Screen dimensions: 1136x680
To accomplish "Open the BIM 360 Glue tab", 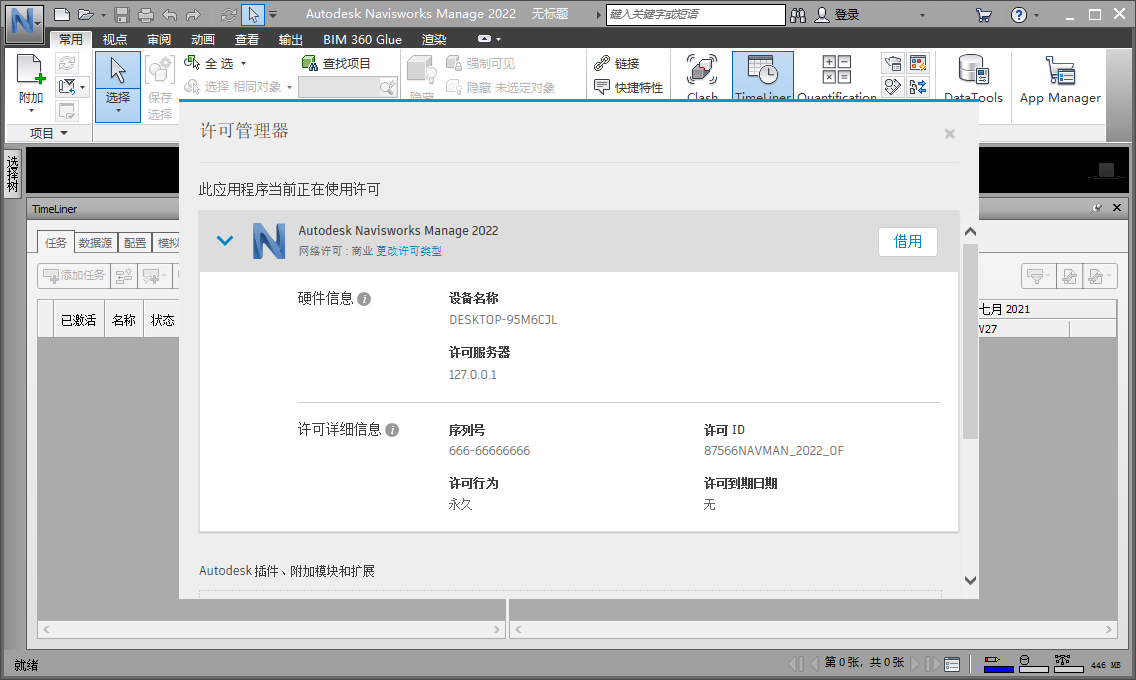I will (362, 40).
